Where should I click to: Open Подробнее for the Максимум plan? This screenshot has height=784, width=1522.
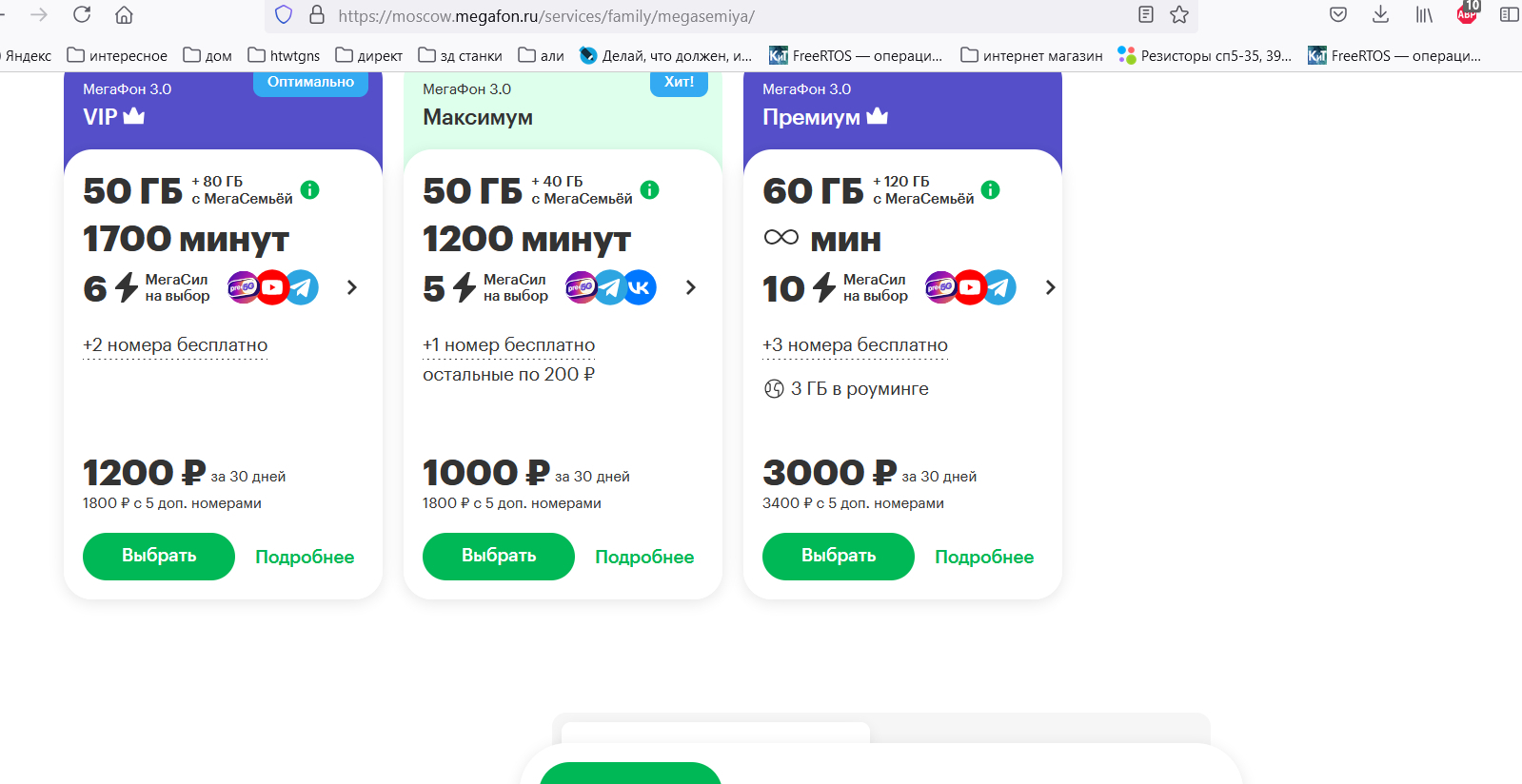(x=644, y=557)
